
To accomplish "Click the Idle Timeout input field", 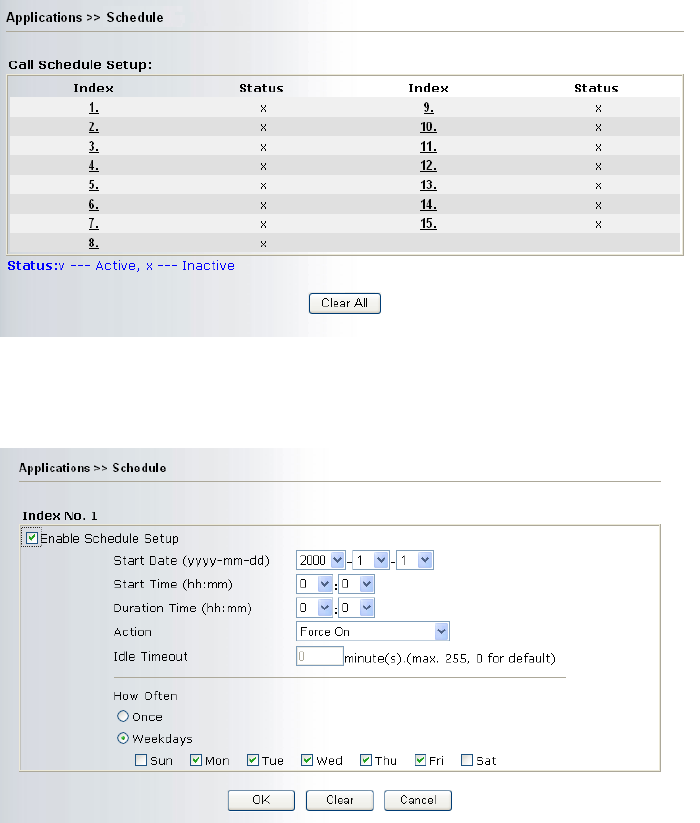I will [319, 658].
